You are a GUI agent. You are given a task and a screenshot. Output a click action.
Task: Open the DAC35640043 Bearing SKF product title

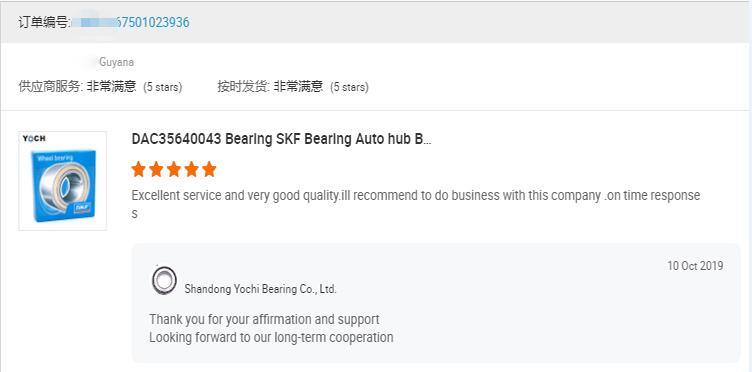[282, 140]
